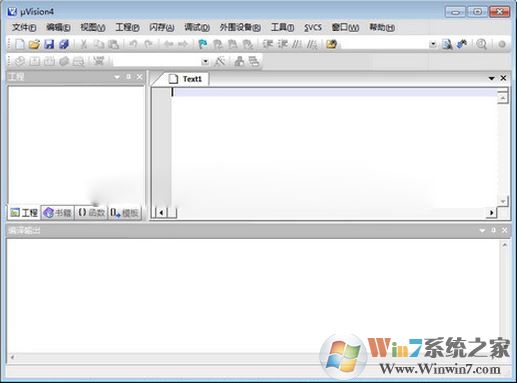The width and height of the screenshot is (517, 383).
Task: Indent the selected lines
Action: pyautogui.click(x=268, y=44)
